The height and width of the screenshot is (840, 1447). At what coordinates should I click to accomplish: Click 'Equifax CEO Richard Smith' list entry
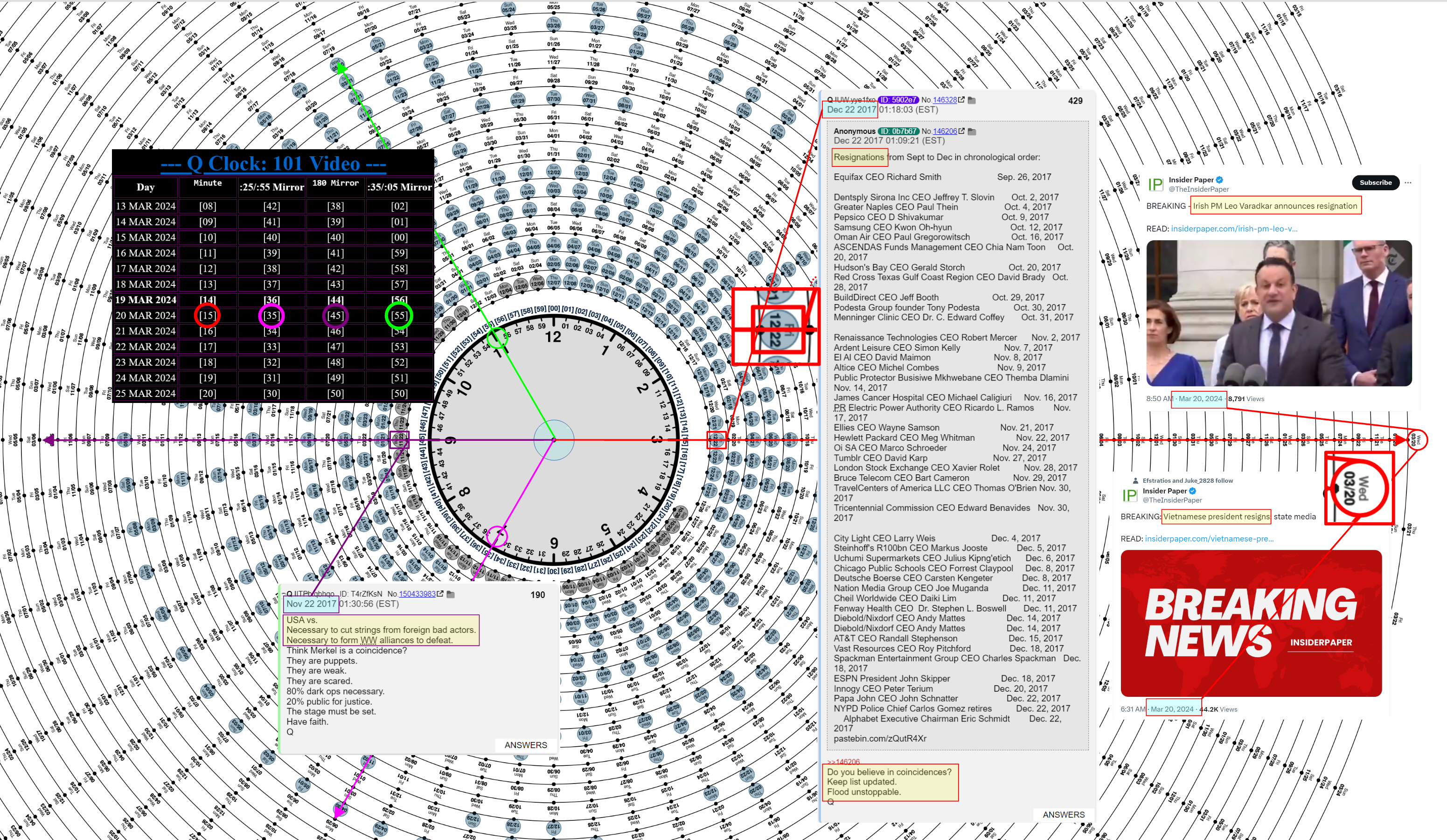pyautogui.click(x=887, y=177)
